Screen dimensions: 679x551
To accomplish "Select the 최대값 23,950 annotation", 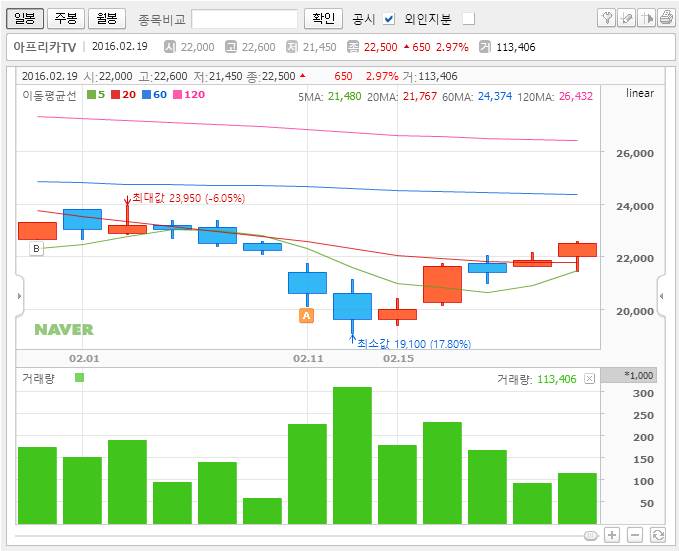I will [188, 198].
